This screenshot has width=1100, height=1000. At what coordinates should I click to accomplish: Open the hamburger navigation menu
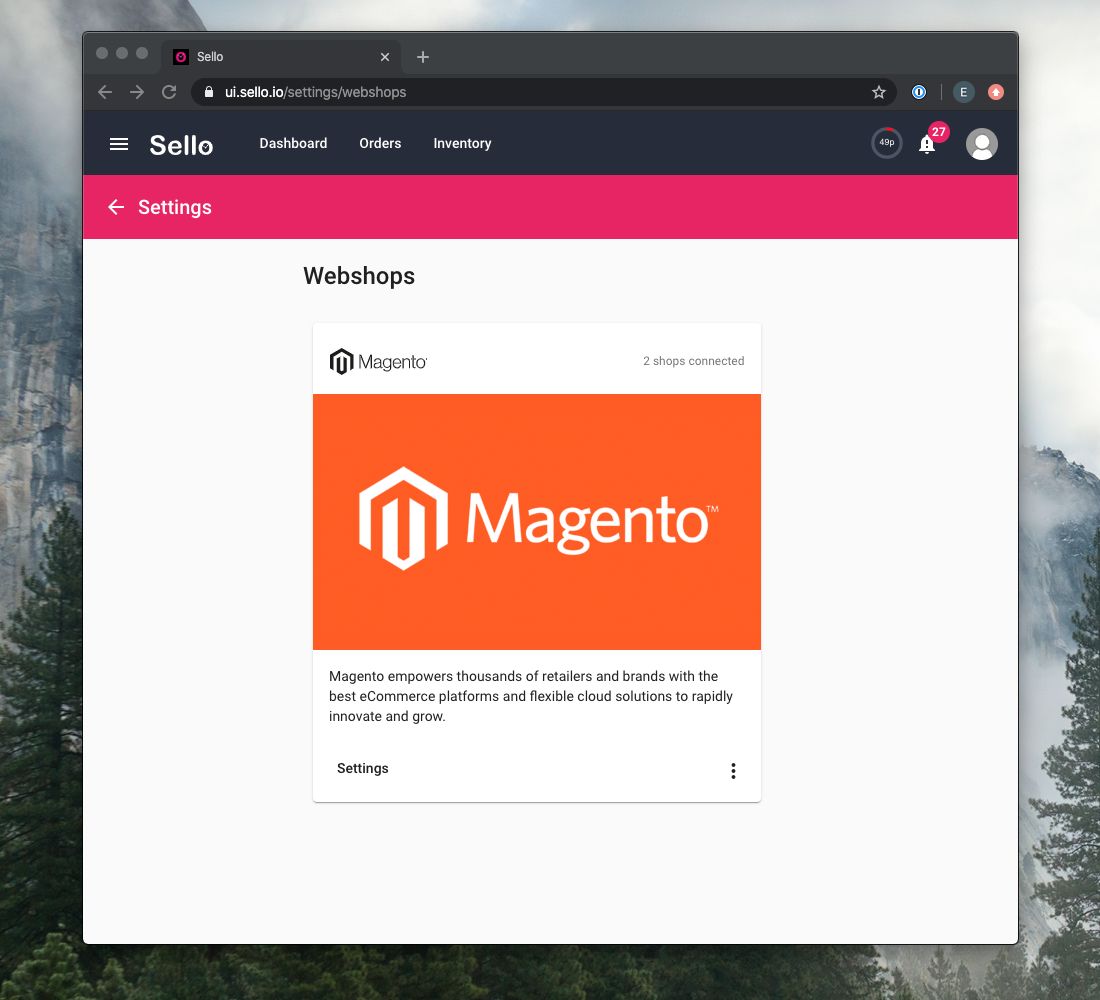pyautogui.click(x=119, y=144)
